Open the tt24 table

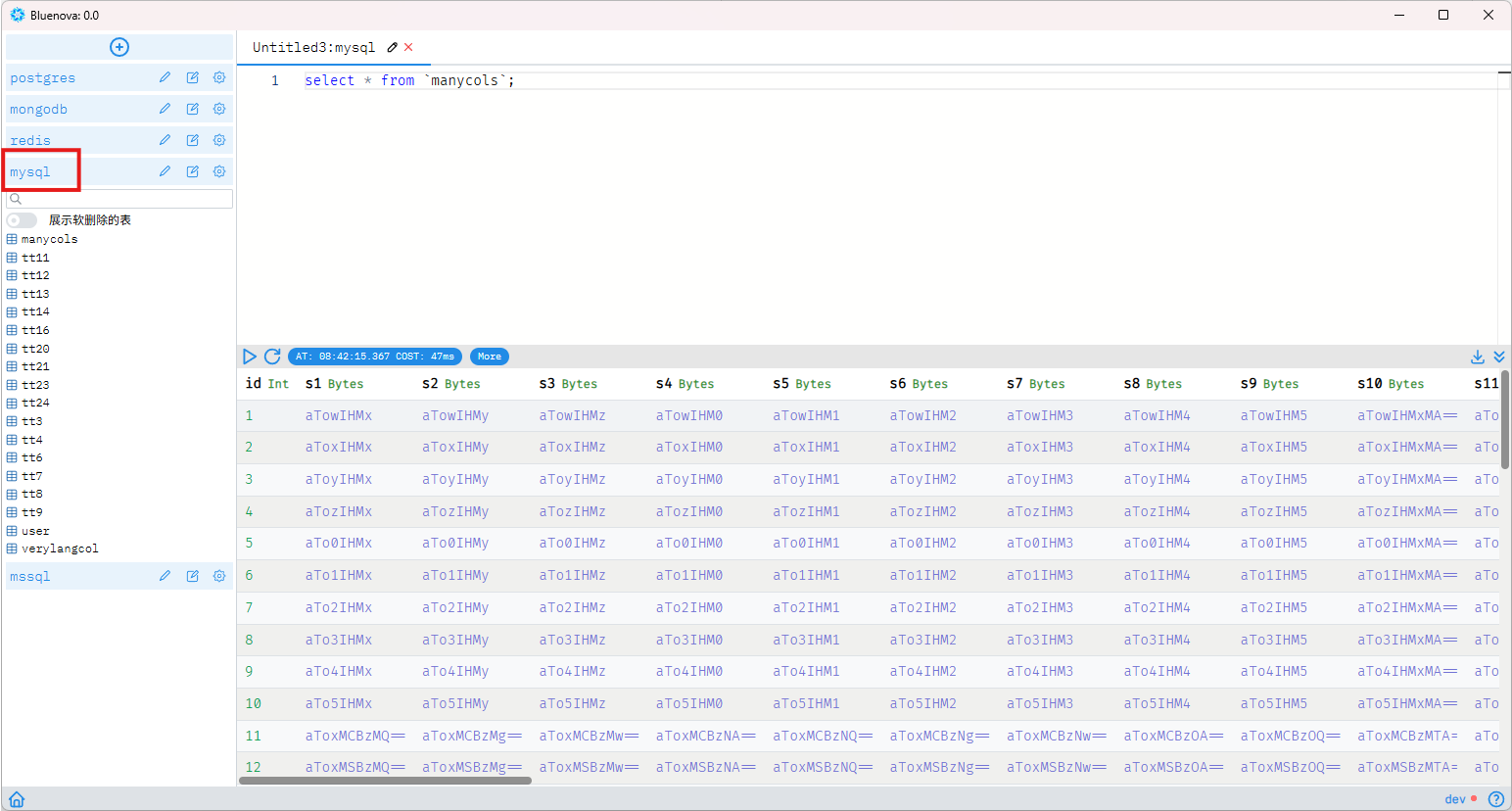(27, 403)
